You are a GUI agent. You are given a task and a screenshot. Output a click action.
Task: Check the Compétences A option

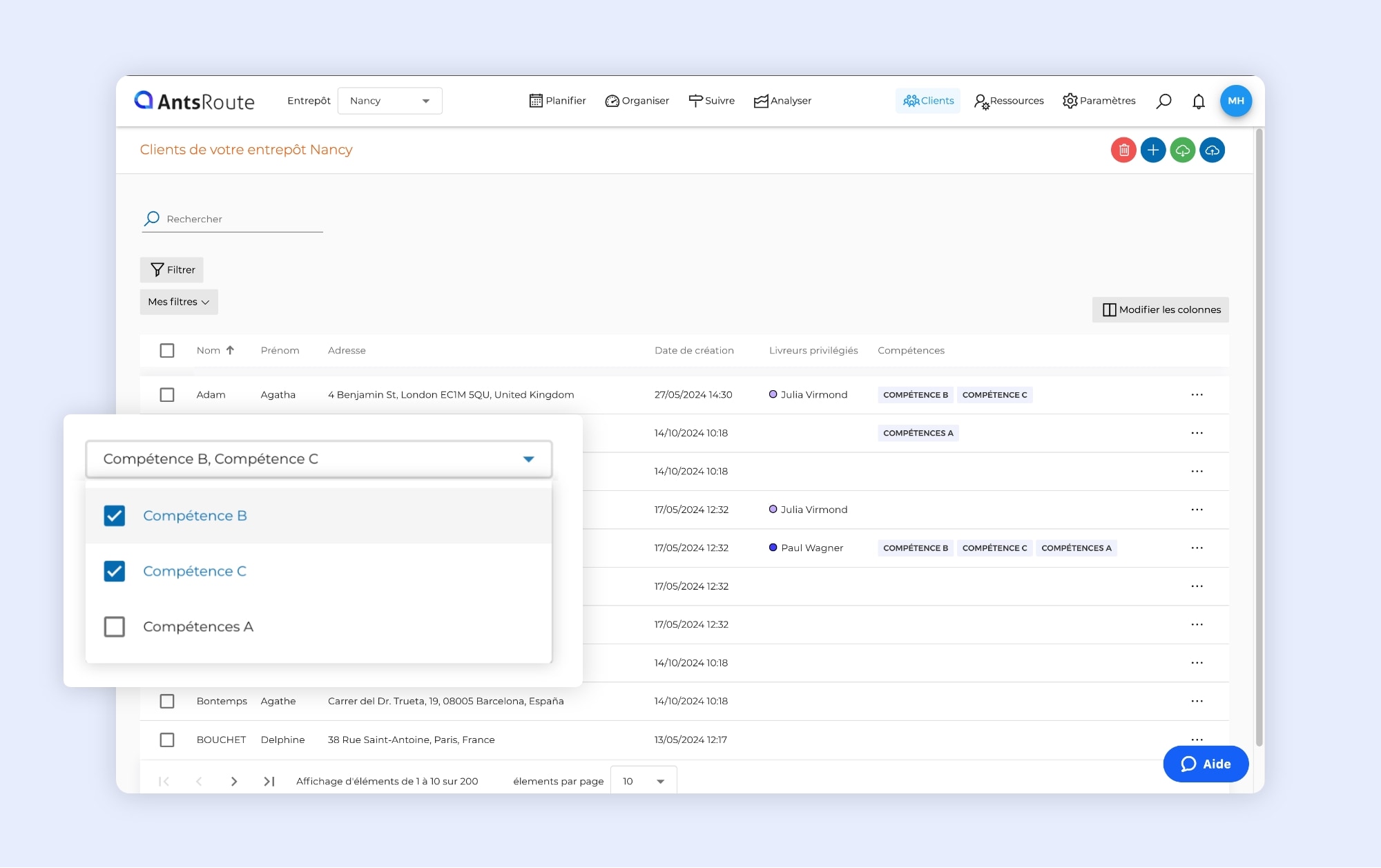point(115,626)
